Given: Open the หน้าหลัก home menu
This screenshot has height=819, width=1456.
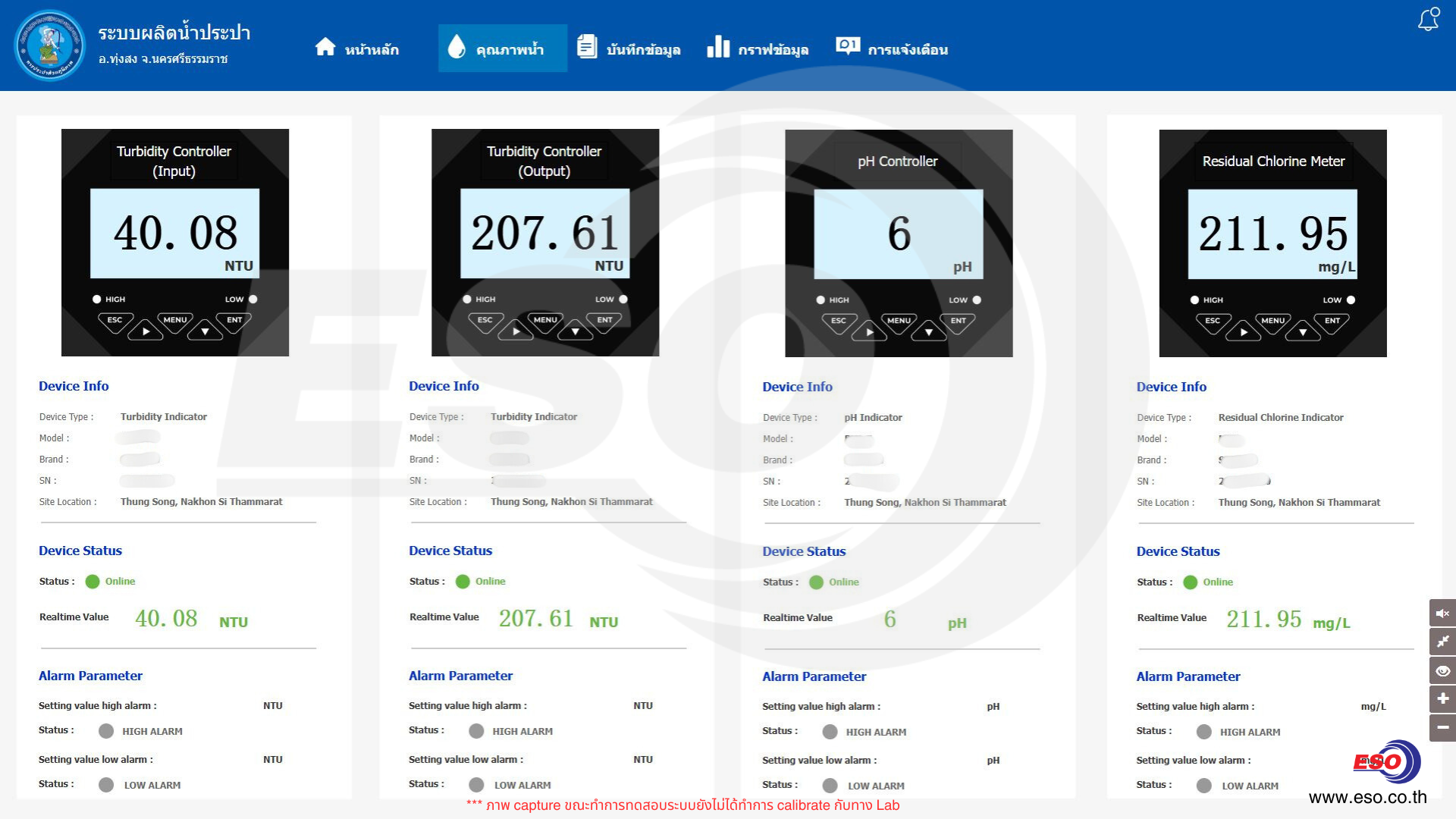Looking at the screenshot, I should tap(357, 49).
